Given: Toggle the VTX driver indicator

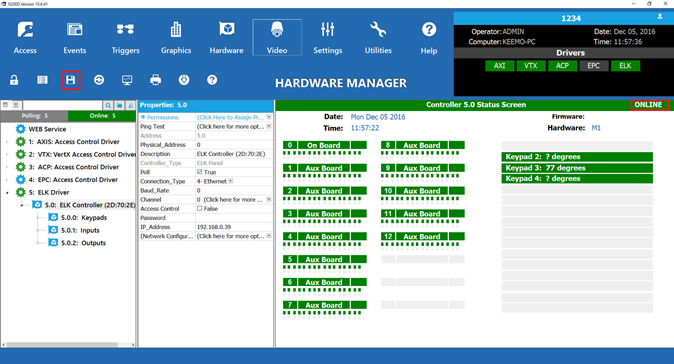Looking at the screenshot, I should [x=531, y=66].
